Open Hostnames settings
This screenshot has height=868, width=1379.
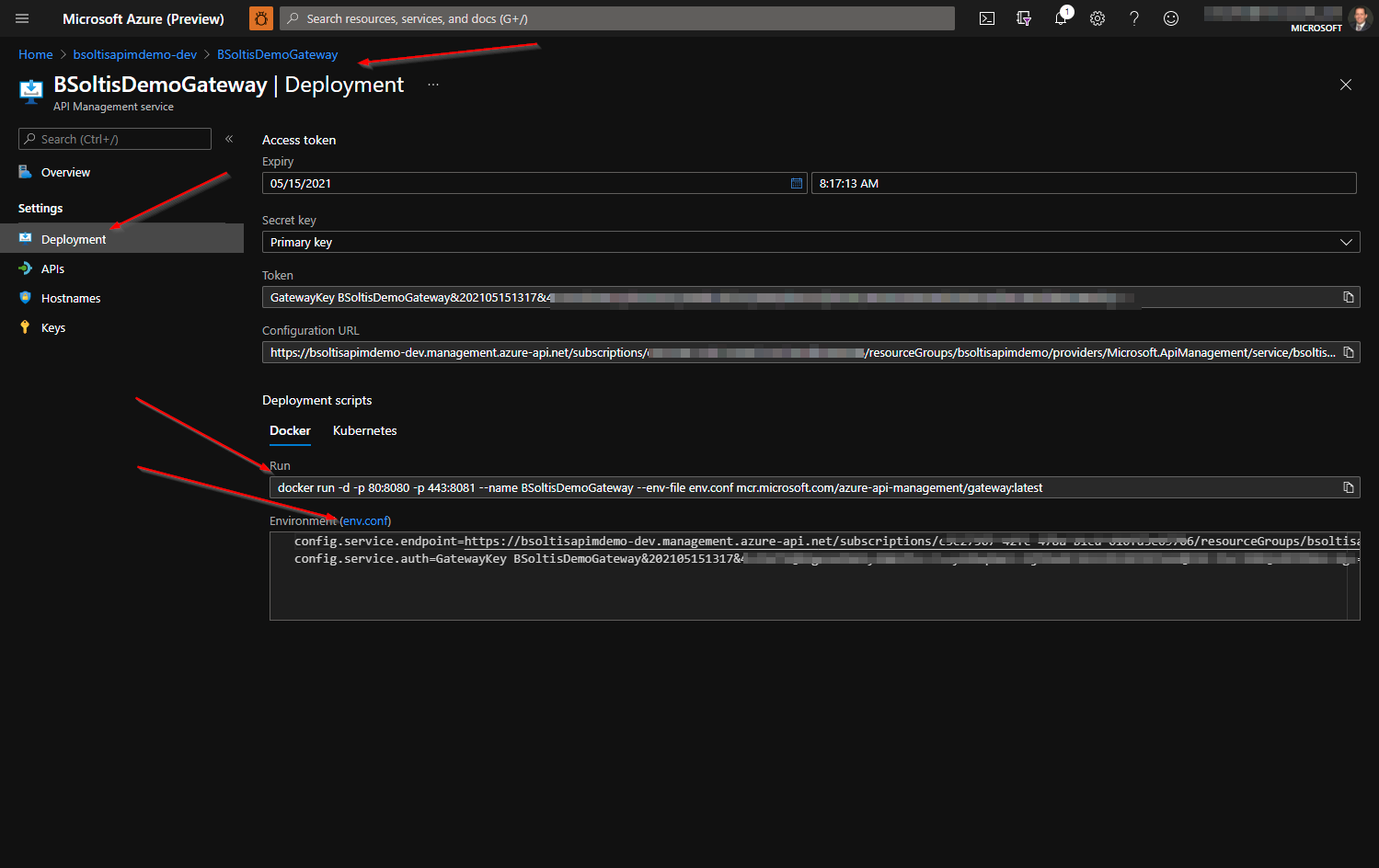pos(71,297)
